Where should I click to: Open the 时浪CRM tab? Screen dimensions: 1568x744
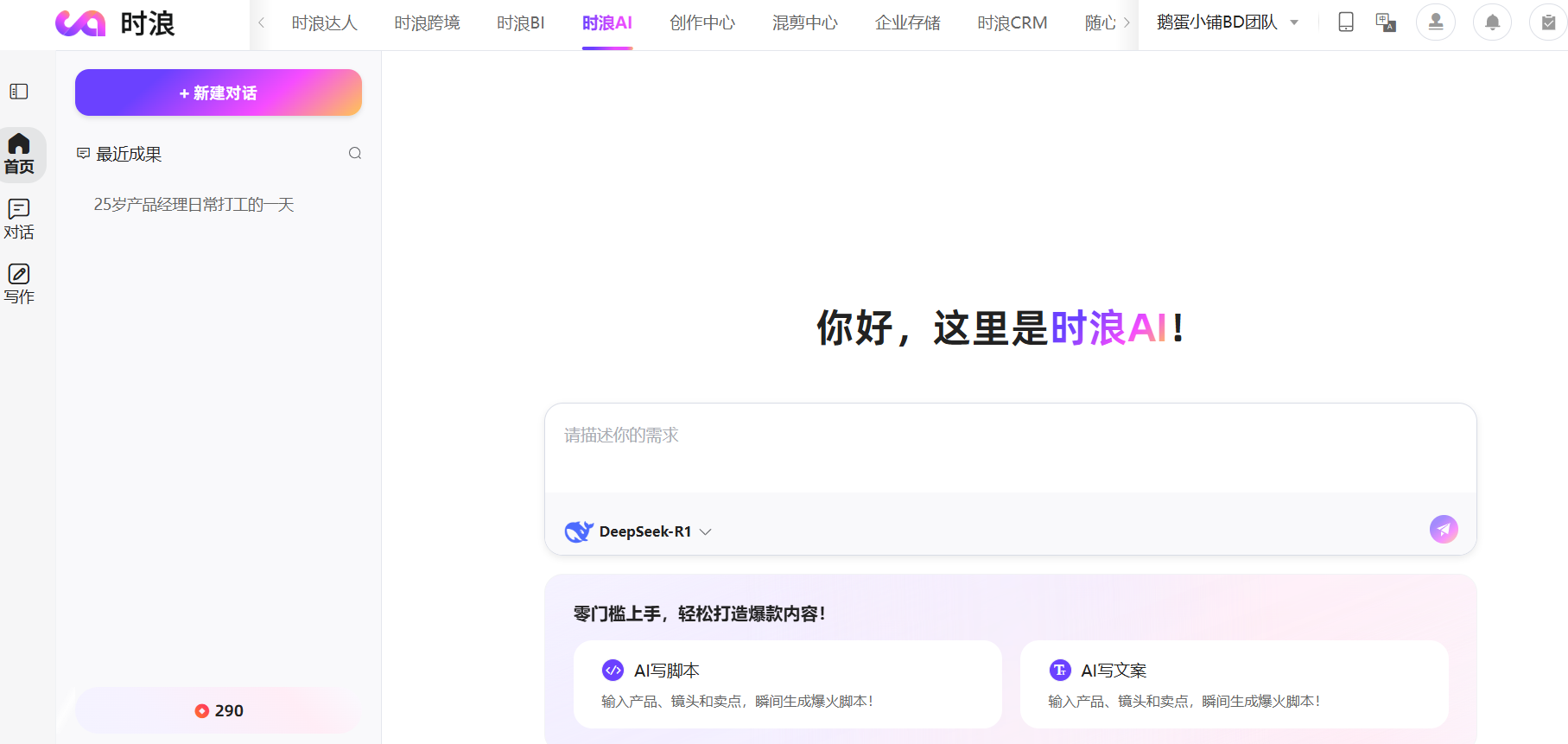coord(1013,23)
